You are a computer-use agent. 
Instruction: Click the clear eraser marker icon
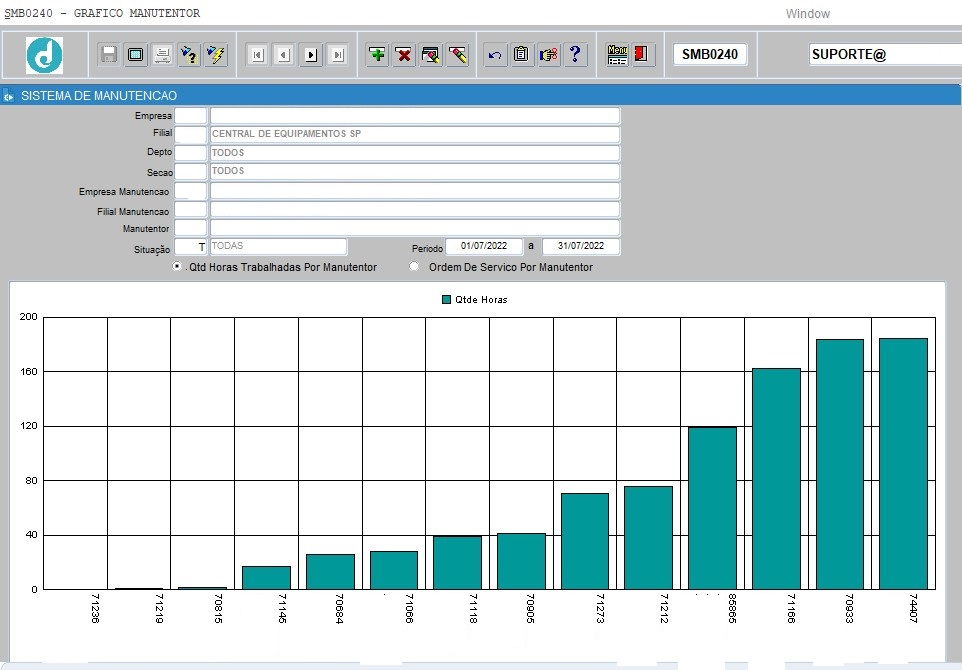[458, 55]
